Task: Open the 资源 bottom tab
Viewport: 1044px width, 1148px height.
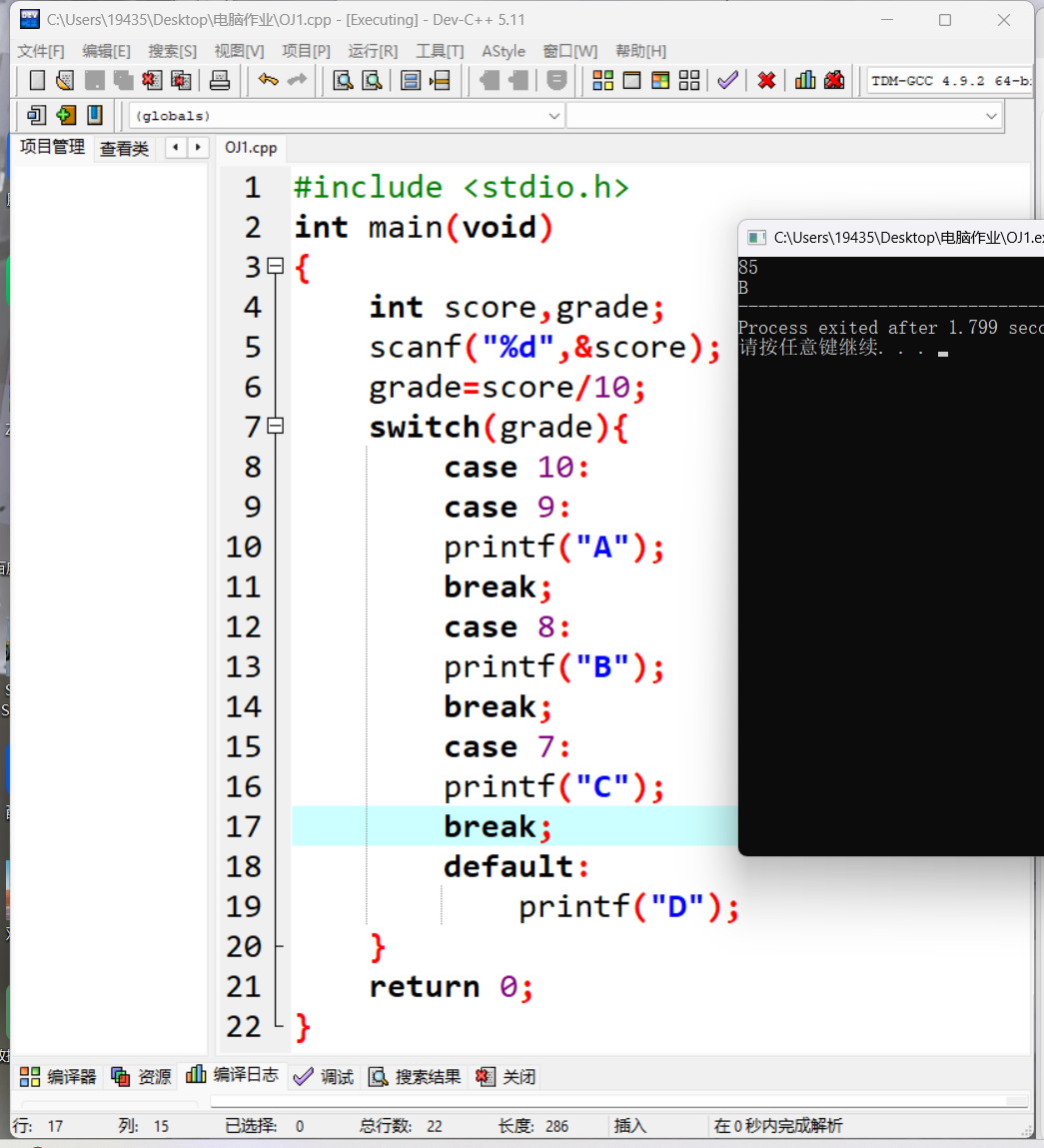Action: point(141,1076)
